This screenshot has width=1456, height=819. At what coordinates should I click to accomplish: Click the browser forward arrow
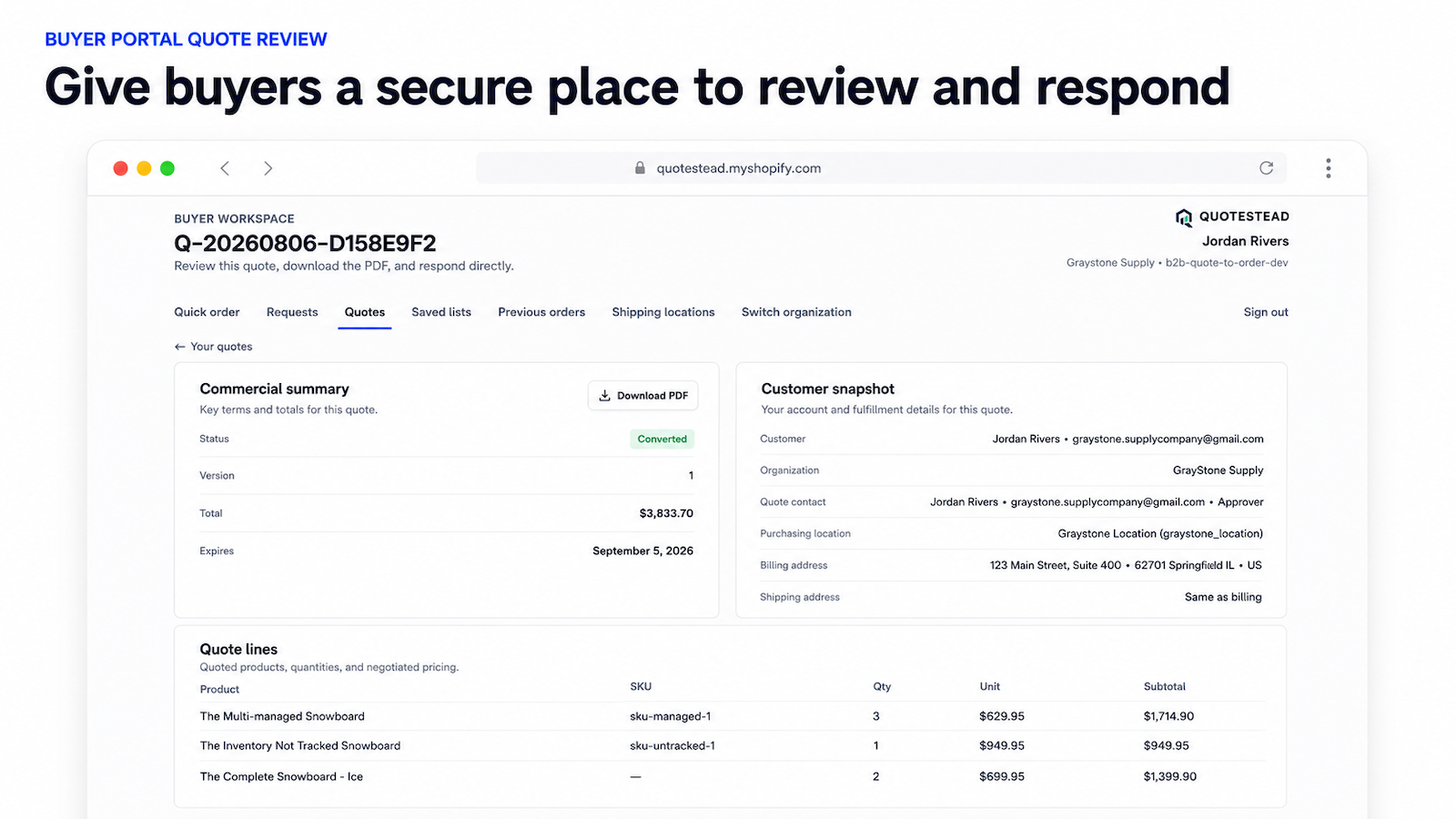[268, 168]
